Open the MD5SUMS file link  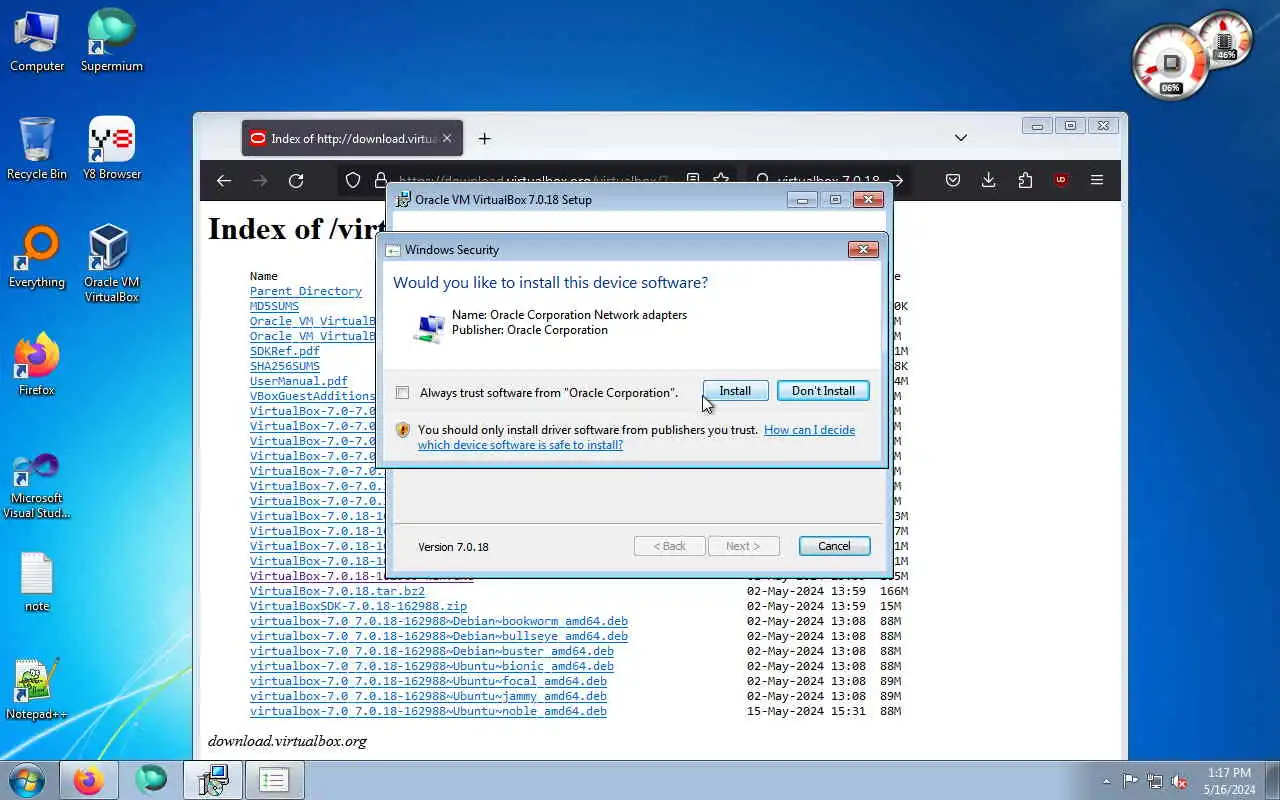[274, 306]
